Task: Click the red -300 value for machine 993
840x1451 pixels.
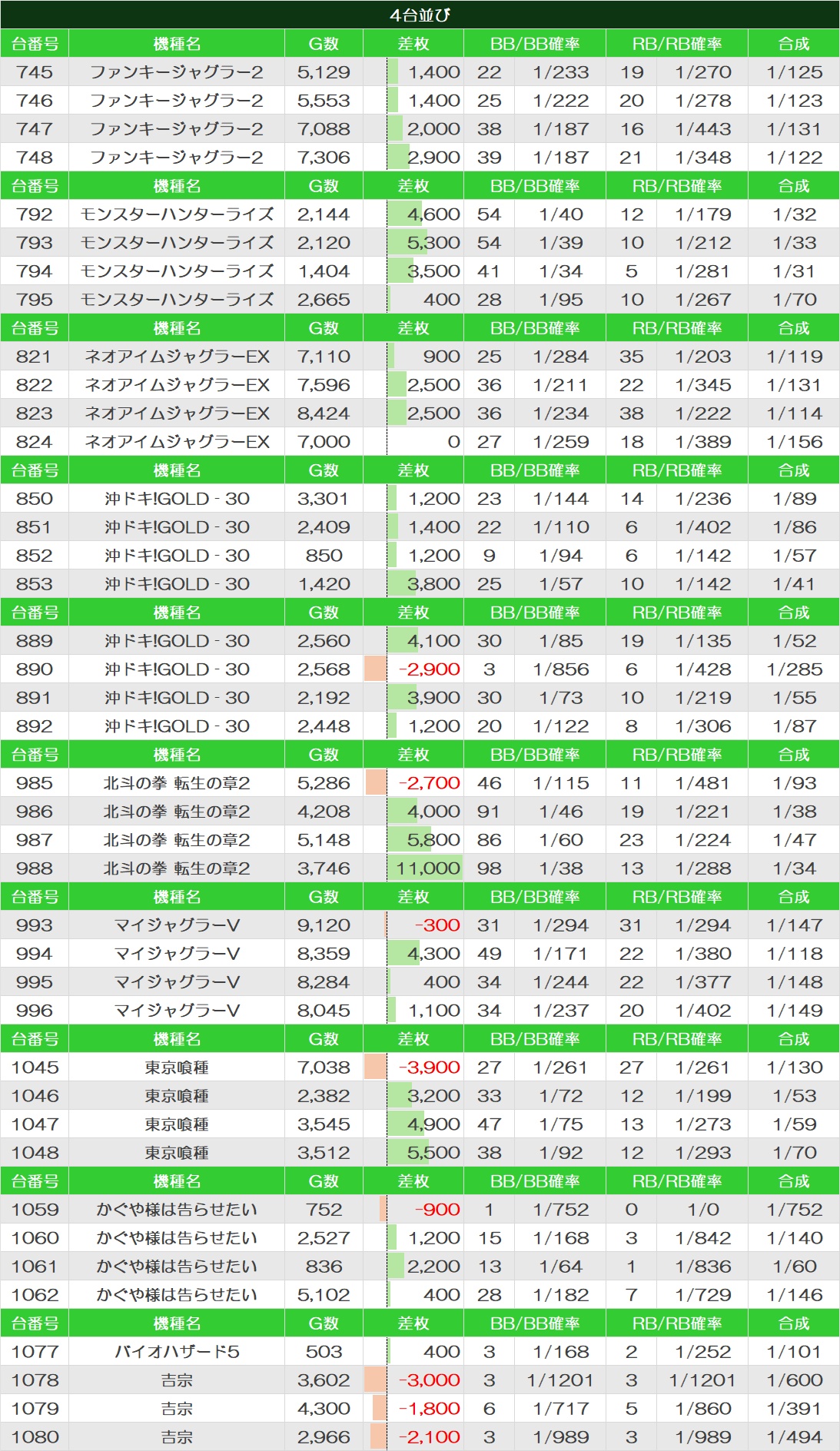Action: tap(437, 925)
